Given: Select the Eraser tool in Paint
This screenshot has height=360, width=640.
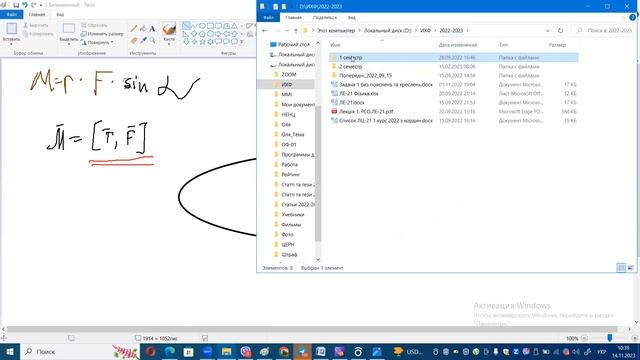Looking at the screenshot, I should [x=134, y=40].
